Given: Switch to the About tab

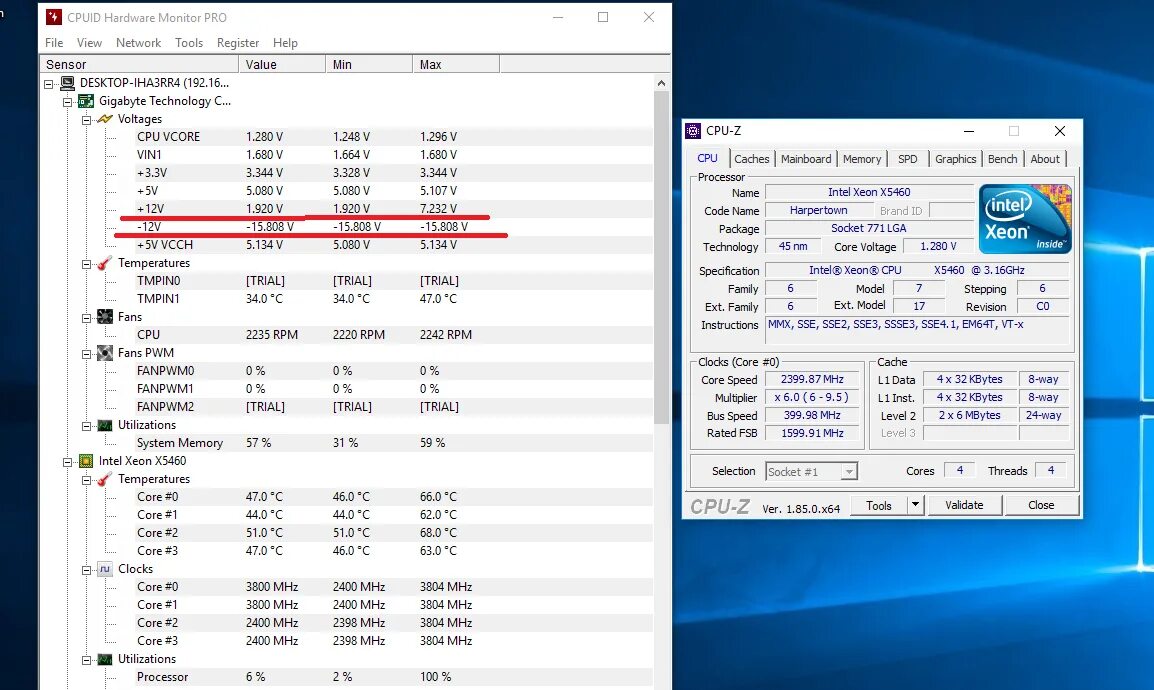Looking at the screenshot, I should pyautogui.click(x=1045, y=159).
